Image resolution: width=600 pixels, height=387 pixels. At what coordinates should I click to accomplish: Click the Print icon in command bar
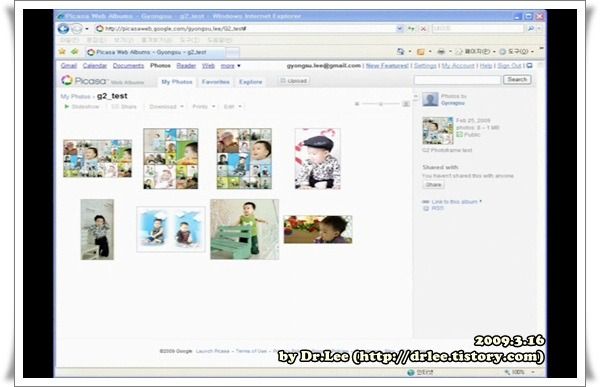[441, 51]
